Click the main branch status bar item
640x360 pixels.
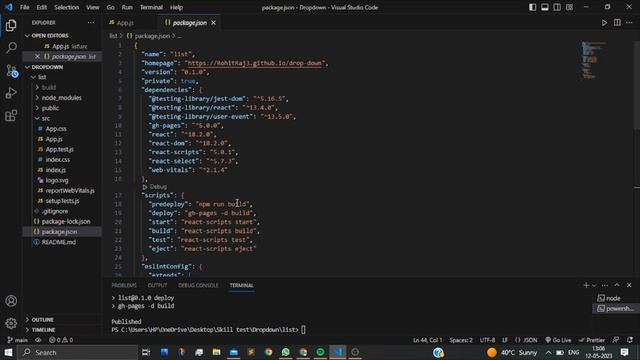[x=17, y=340]
